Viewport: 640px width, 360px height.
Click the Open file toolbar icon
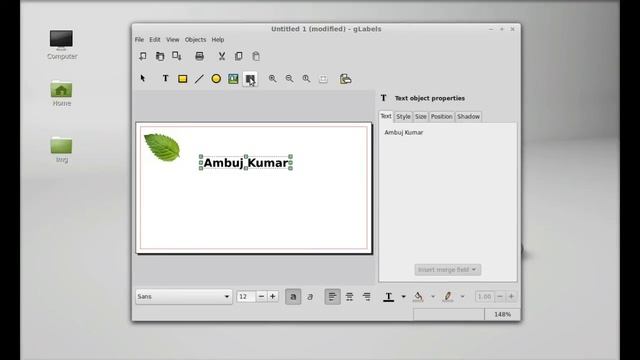160,56
